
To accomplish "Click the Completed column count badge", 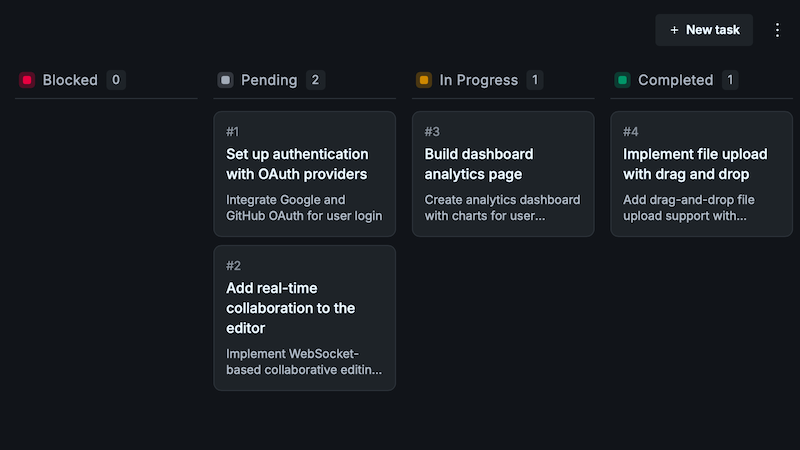I will (x=730, y=80).
